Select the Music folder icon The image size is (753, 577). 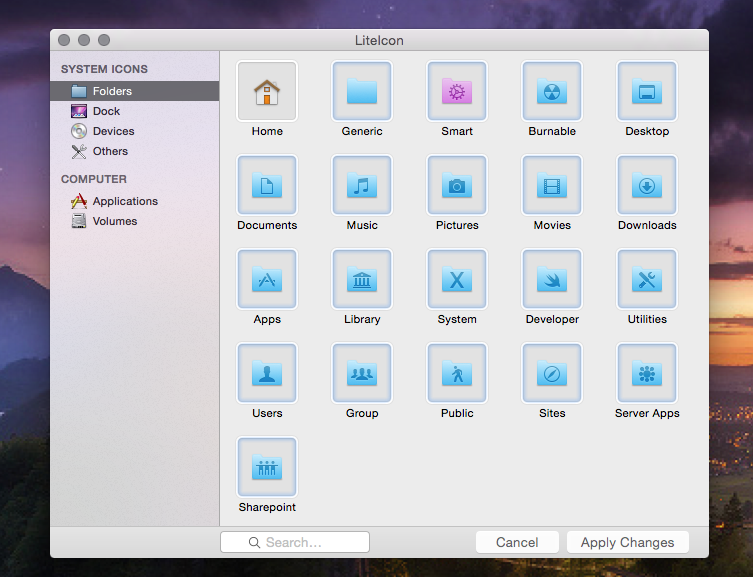pos(362,185)
